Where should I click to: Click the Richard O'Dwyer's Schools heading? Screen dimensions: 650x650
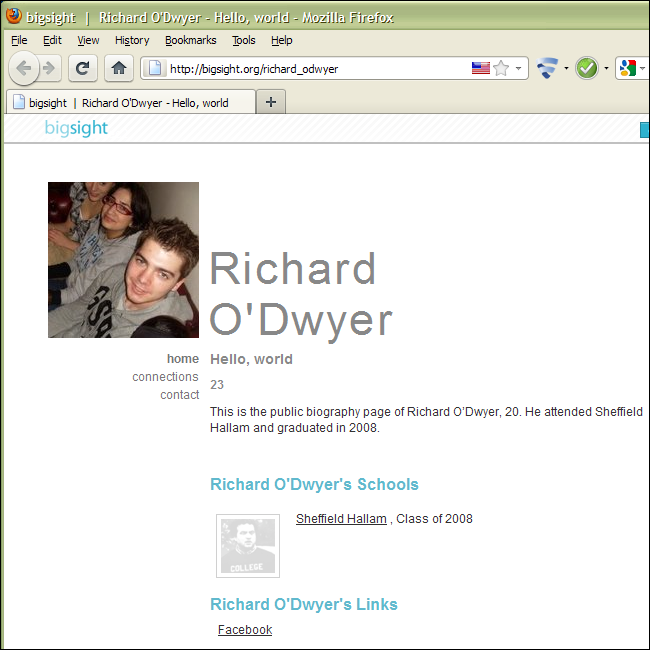click(314, 484)
